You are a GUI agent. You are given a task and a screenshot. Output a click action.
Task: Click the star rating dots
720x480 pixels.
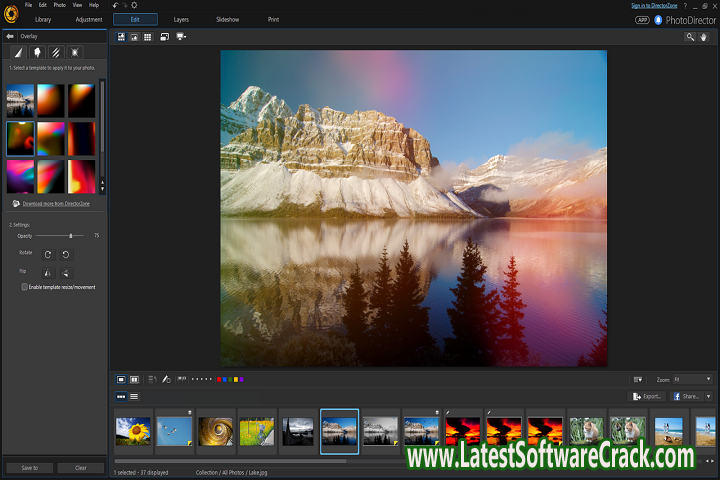point(202,379)
